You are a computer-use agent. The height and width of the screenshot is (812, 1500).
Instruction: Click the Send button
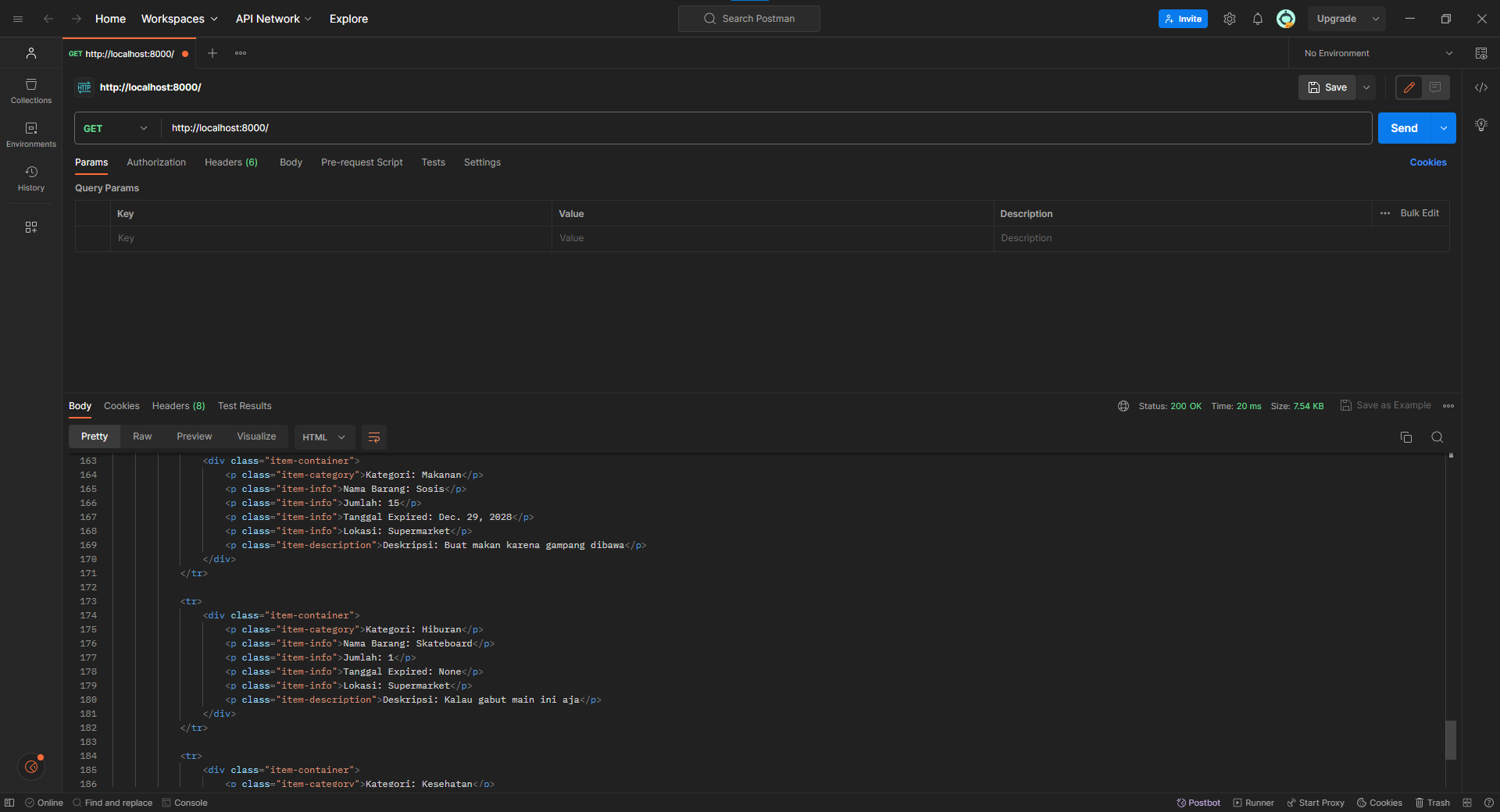1404,127
